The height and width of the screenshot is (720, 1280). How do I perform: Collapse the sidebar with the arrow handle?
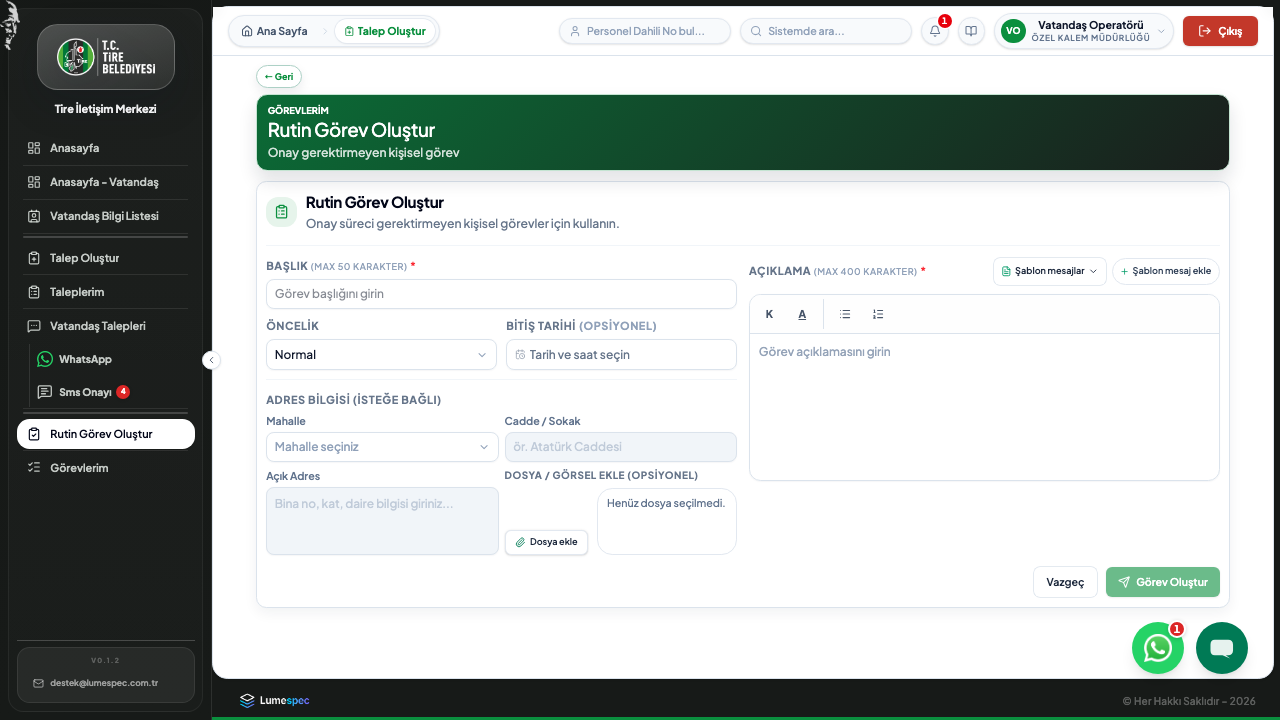(x=211, y=360)
